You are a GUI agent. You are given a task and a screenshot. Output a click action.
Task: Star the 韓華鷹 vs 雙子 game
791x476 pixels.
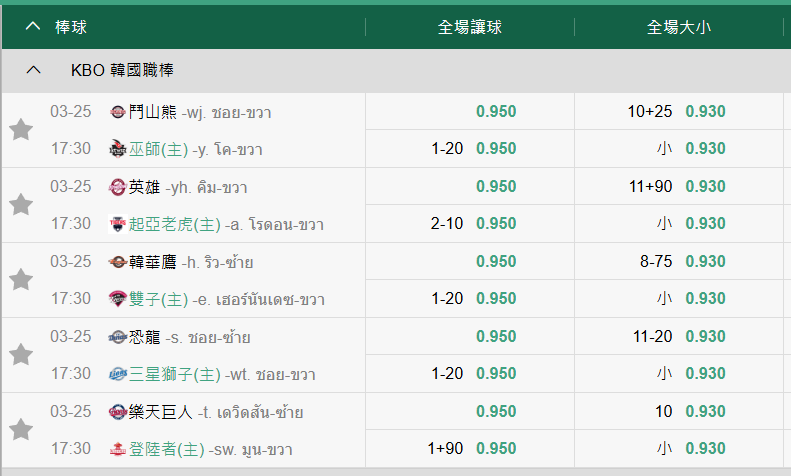(21, 279)
